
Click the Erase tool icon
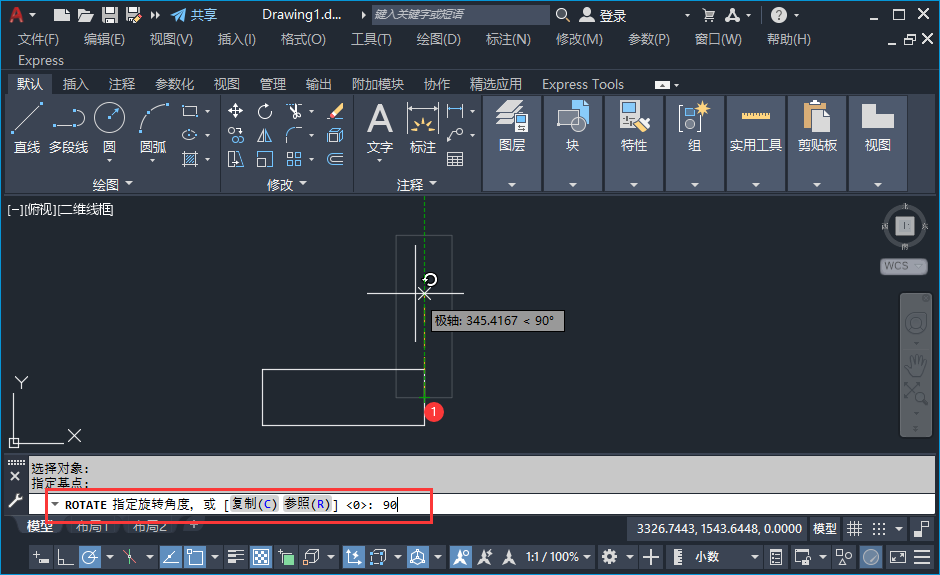pos(336,111)
